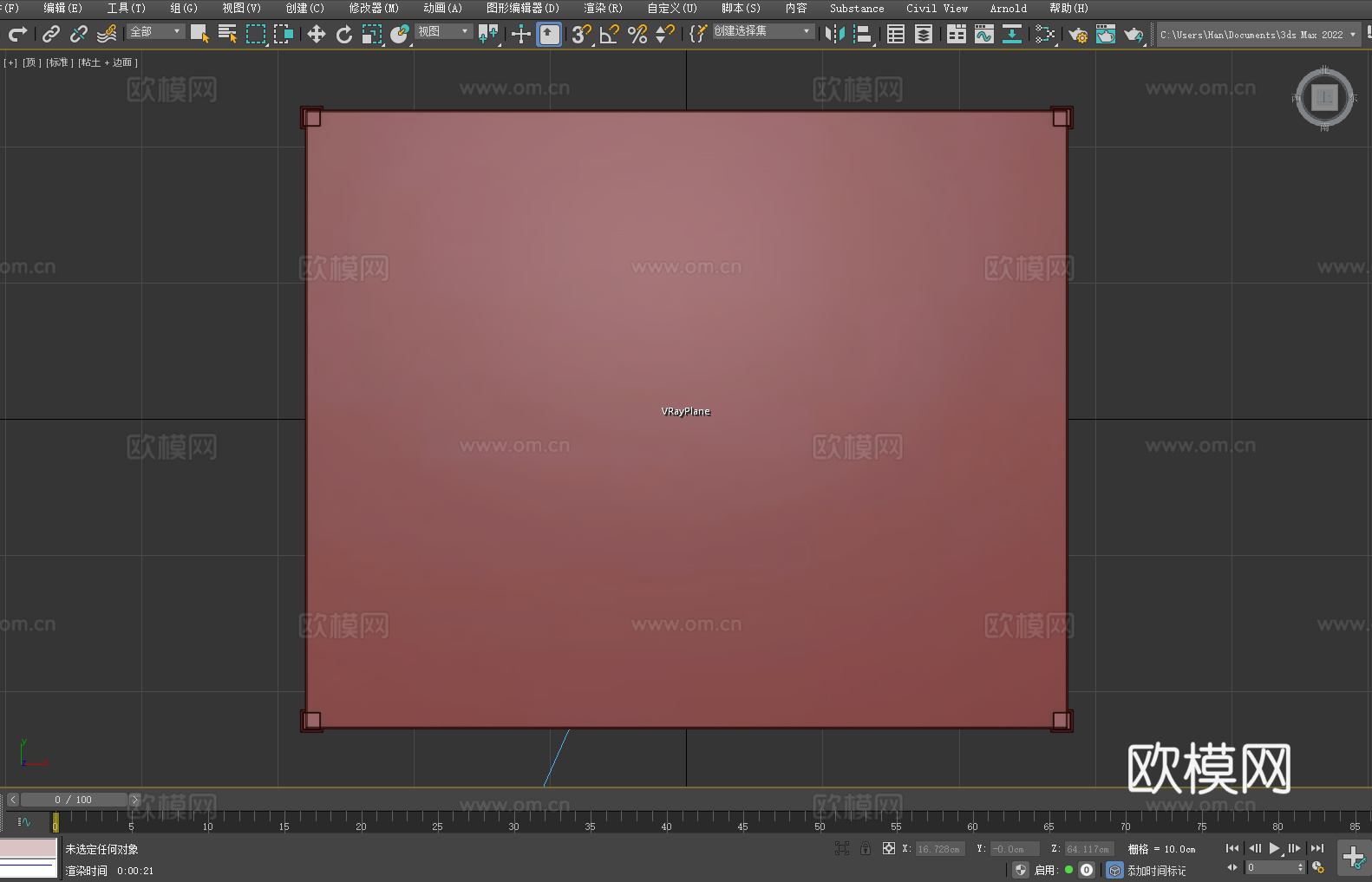Open the 创建选择集 named selection dropdown
This screenshot has width=1372, height=882.
[x=763, y=31]
